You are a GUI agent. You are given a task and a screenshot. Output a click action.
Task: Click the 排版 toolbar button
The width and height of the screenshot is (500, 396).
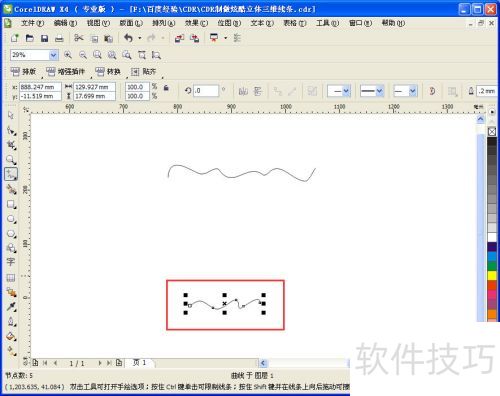point(23,71)
